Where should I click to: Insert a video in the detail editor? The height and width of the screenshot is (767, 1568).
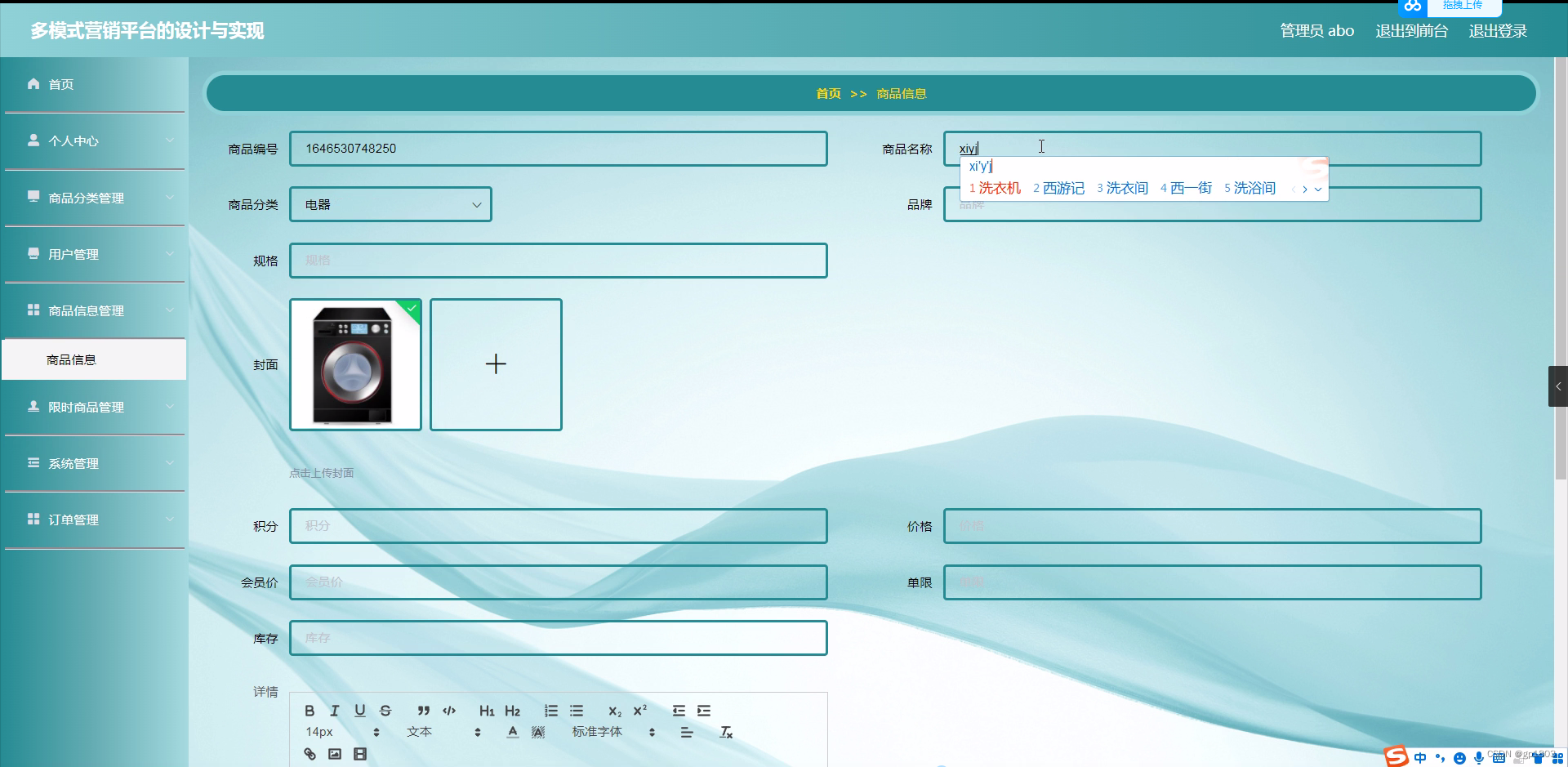(359, 754)
